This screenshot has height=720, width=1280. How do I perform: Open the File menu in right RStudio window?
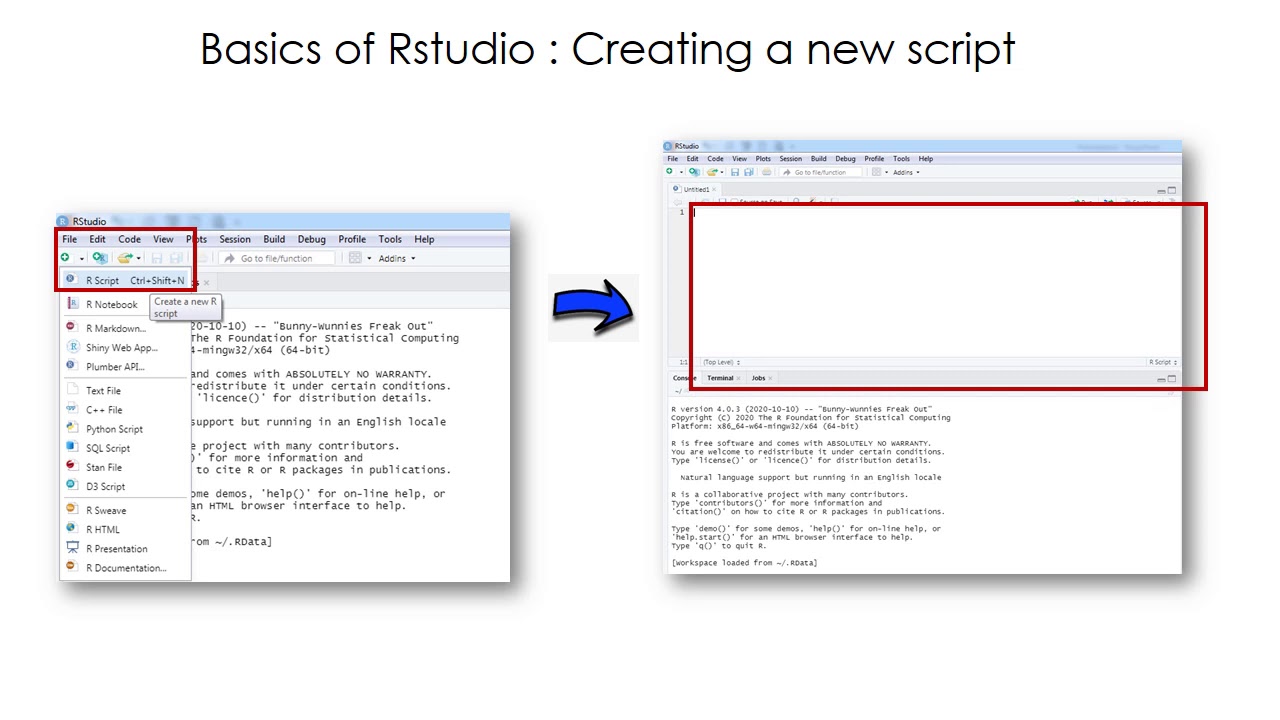(x=673, y=158)
